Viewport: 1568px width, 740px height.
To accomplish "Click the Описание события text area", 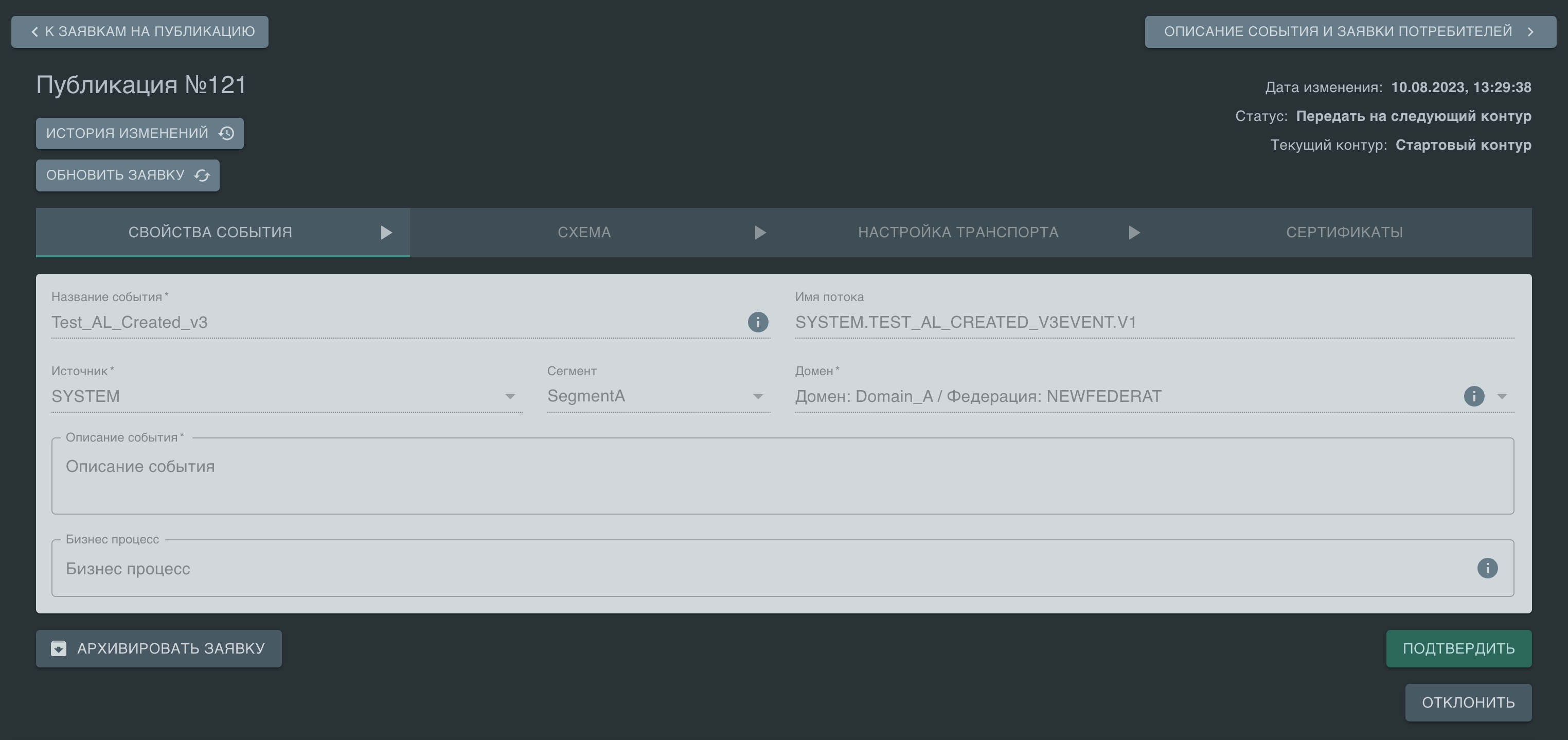I will [x=782, y=477].
